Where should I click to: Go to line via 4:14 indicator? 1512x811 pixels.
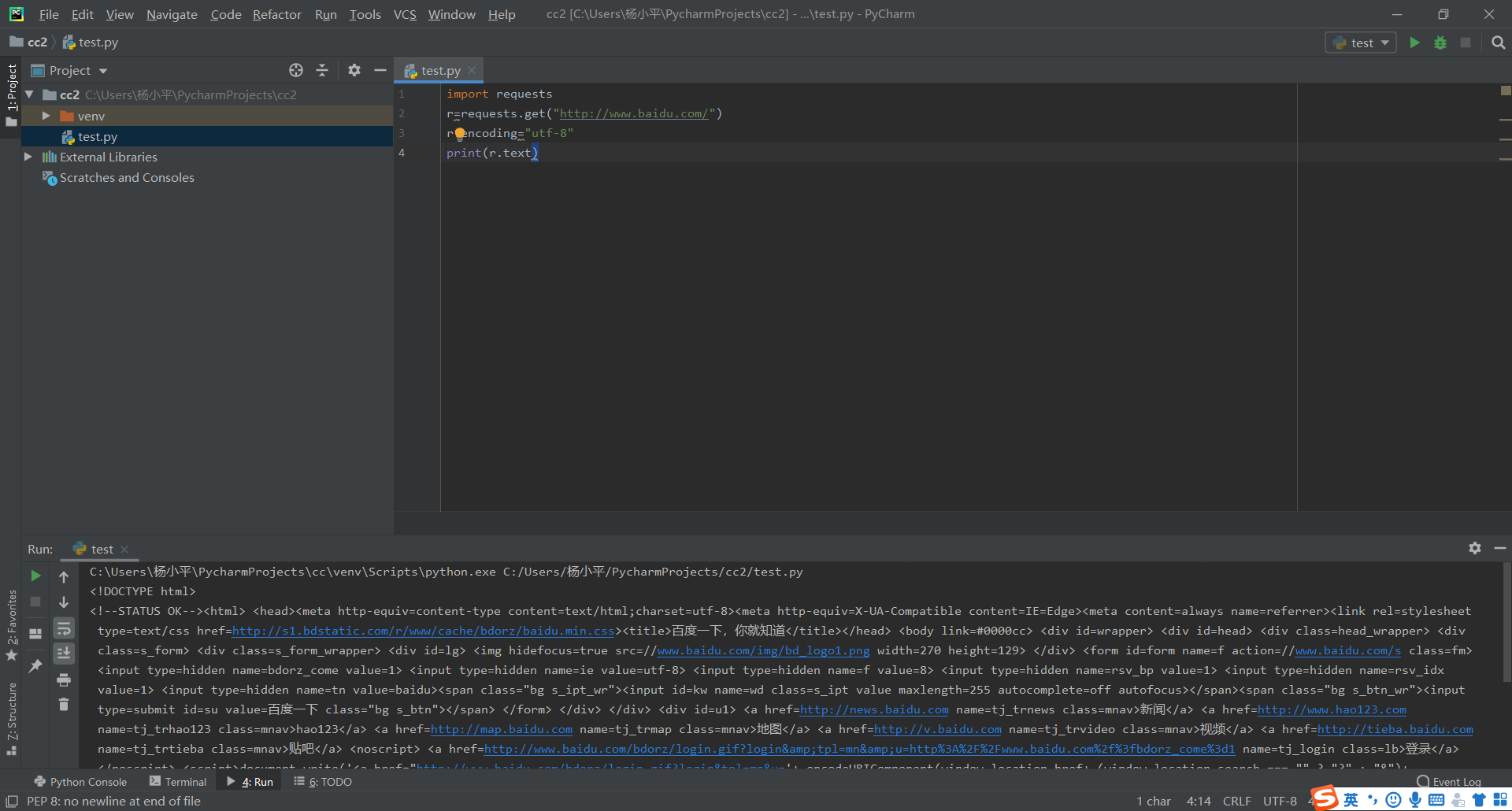tap(1199, 801)
